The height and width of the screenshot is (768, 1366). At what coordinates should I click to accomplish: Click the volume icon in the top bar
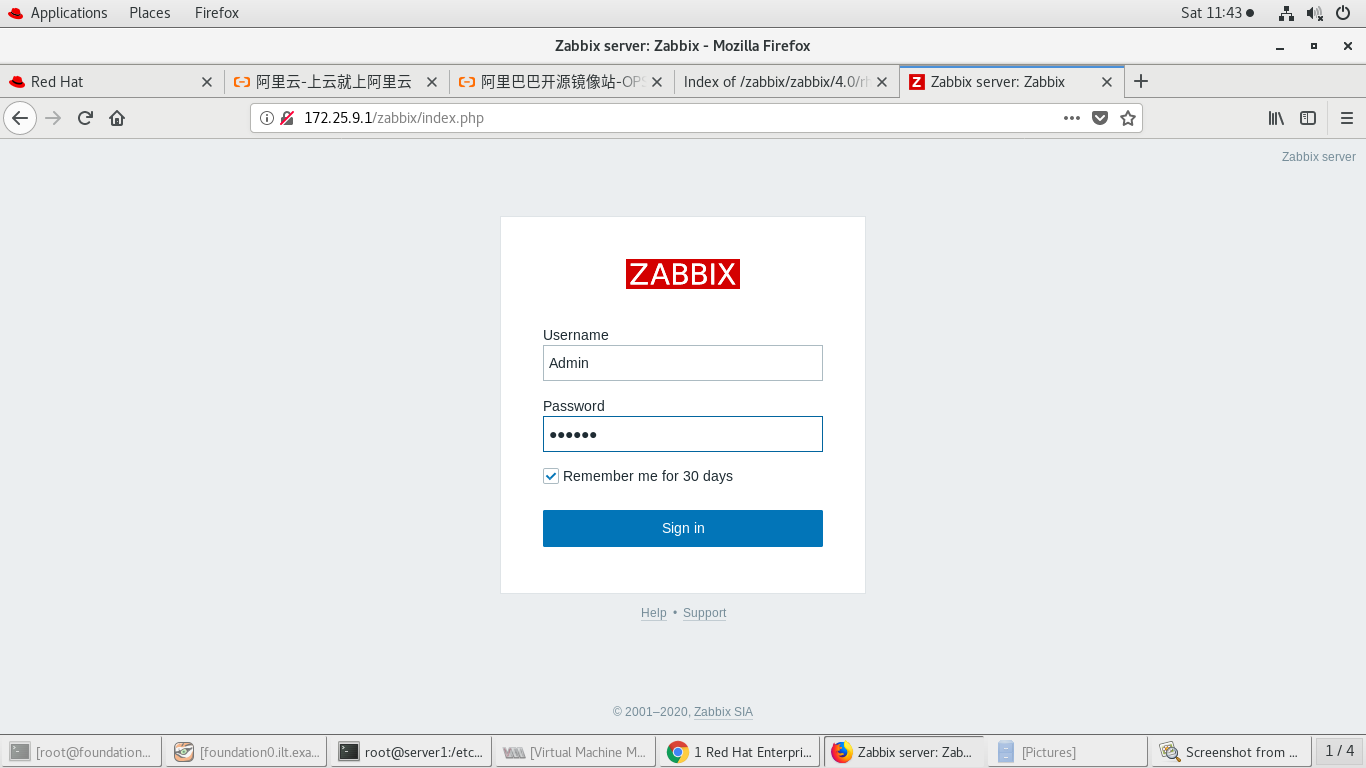point(1311,12)
